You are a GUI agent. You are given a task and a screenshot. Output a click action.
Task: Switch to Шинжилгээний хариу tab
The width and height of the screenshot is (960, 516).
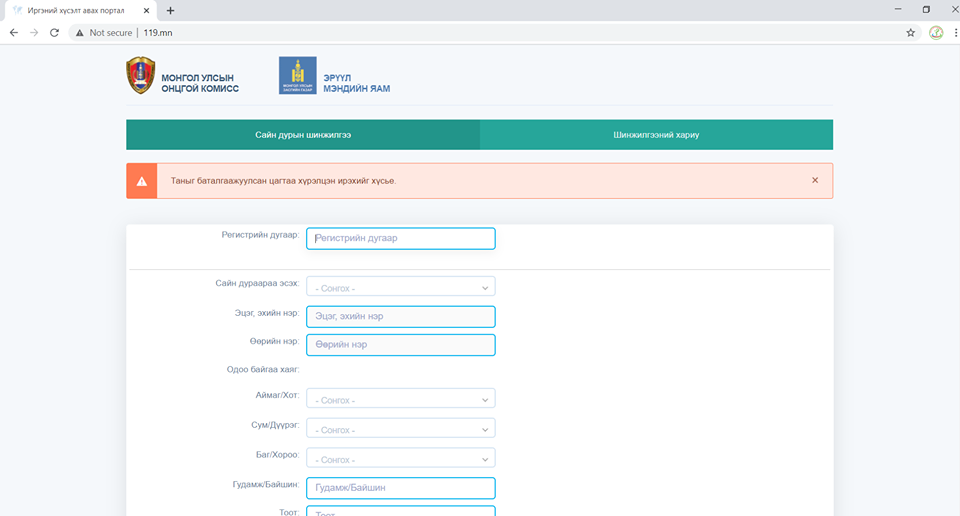pyautogui.click(x=656, y=135)
